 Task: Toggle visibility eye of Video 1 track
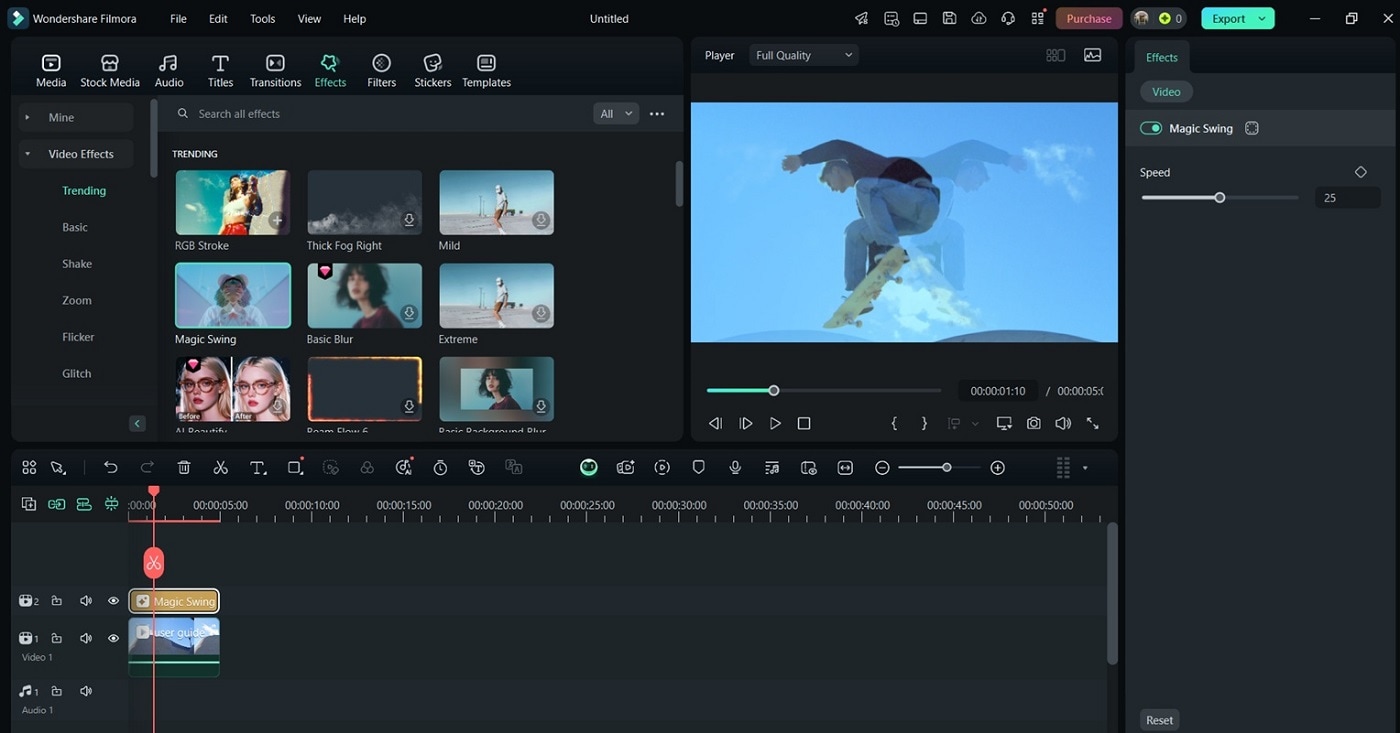point(113,638)
